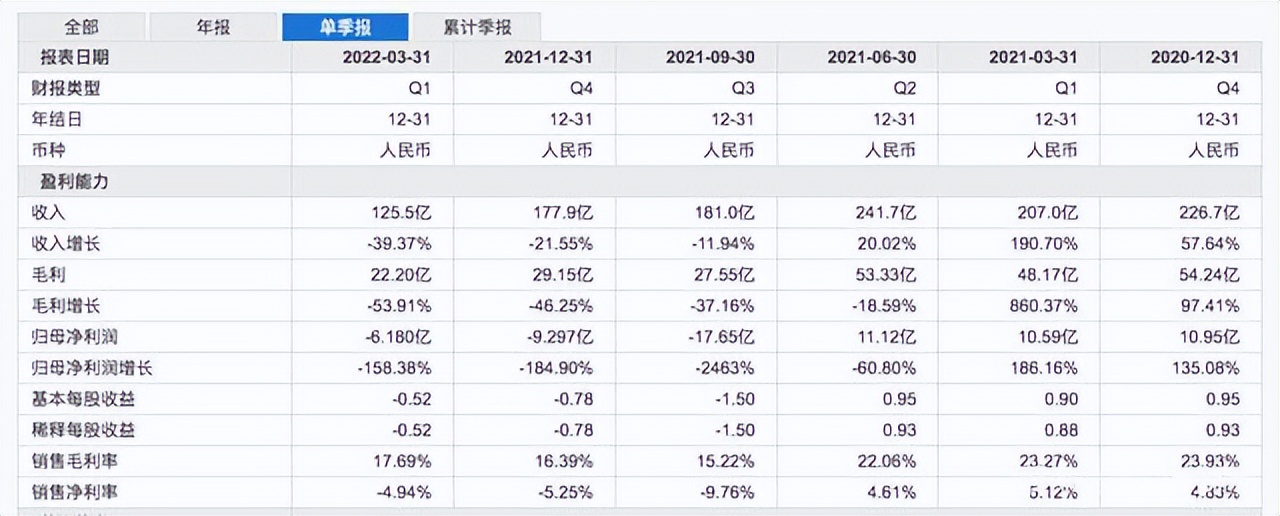Click the 归母净利润 row label
1280x516 pixels.
tap(74, 337)
